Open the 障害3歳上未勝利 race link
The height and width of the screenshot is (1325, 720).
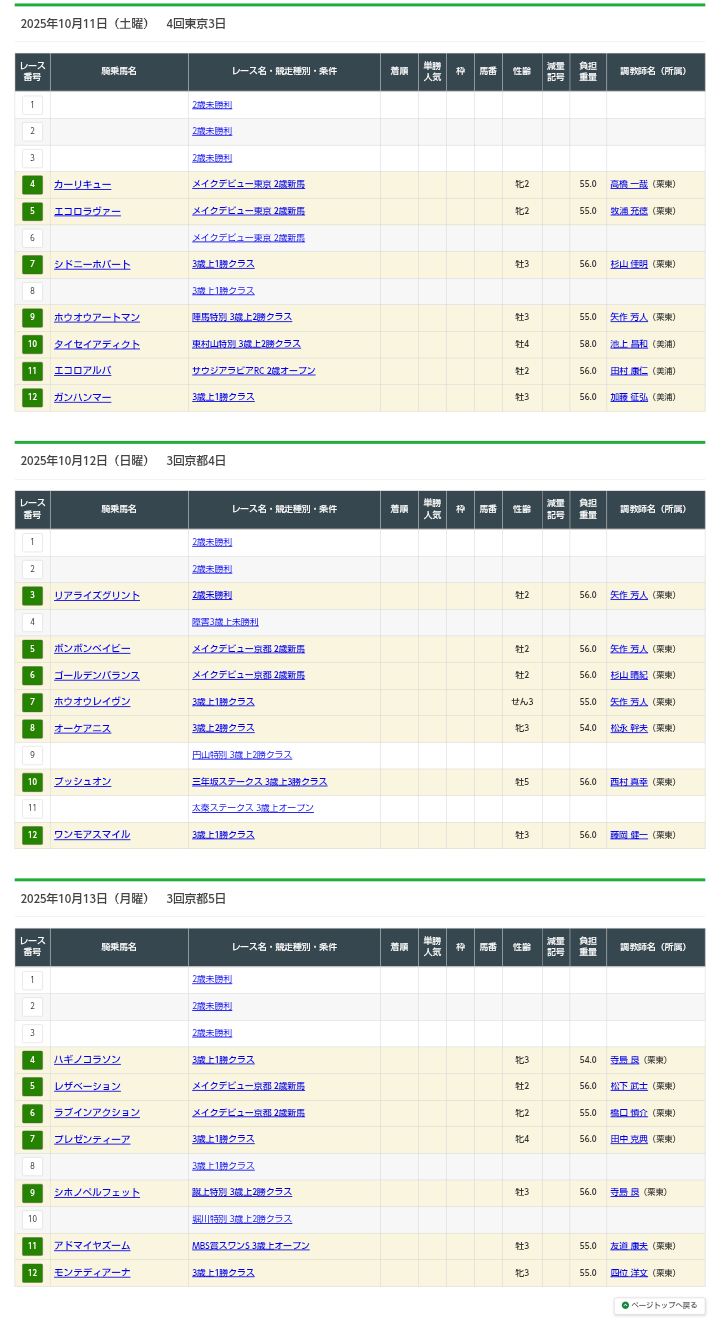pyautogui.click(x=225, y=622)
